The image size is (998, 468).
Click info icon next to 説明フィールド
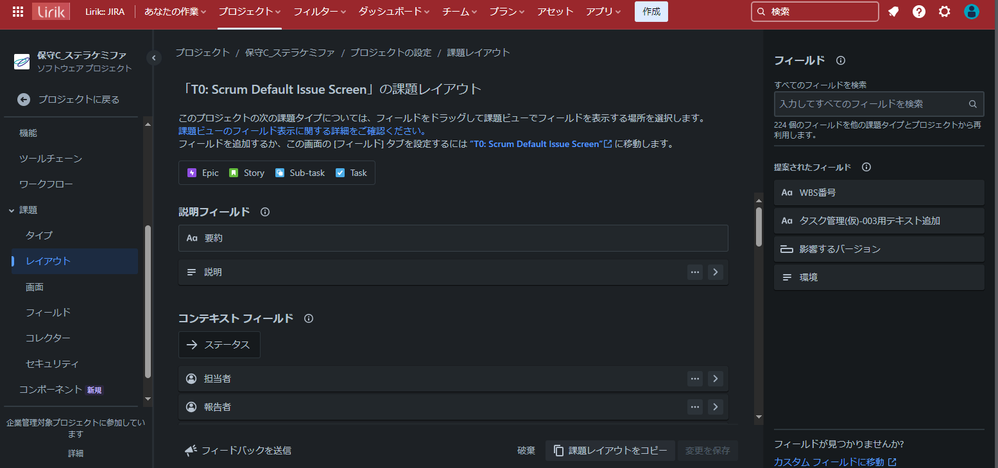(265, 212)
